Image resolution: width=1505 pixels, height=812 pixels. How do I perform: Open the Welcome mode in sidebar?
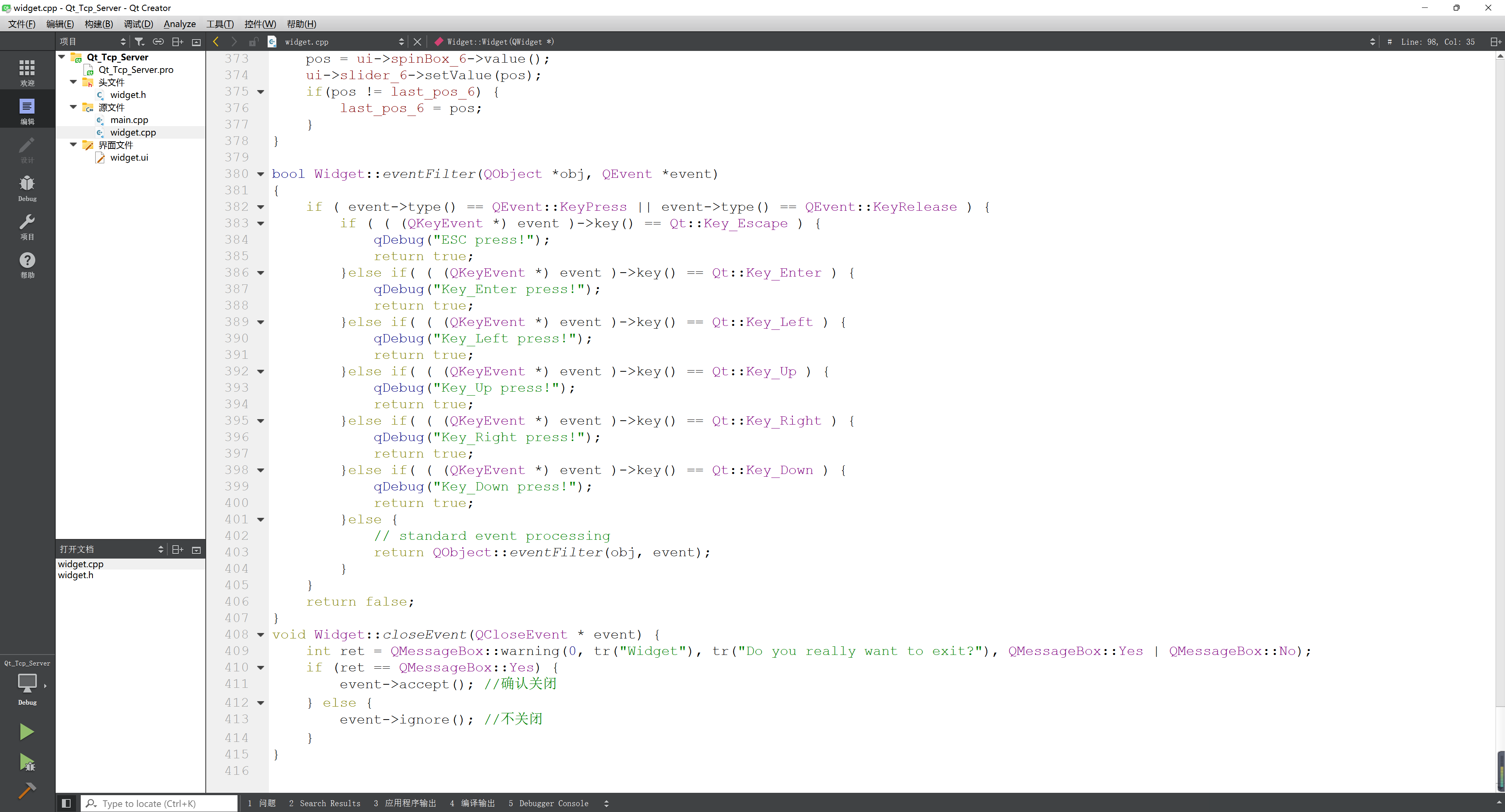pyautogui.click(x=27, y=72)
